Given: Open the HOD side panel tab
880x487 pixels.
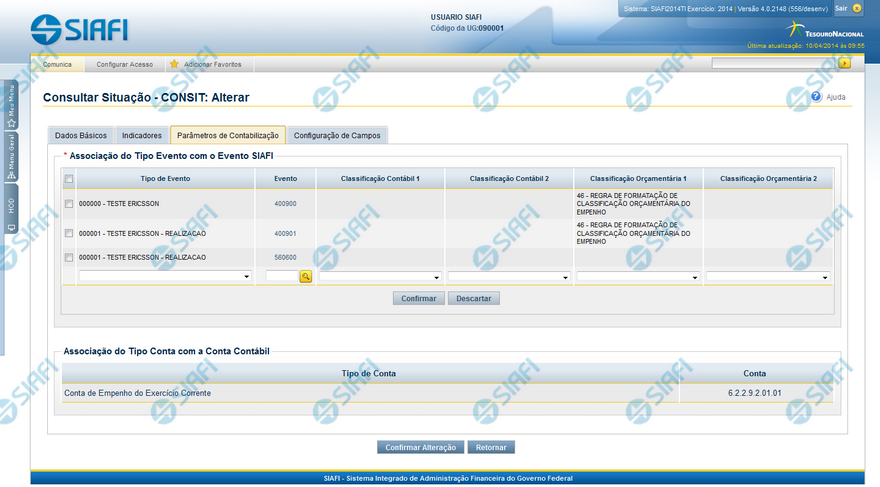Looking at the screenshot, I should point(11,208).
